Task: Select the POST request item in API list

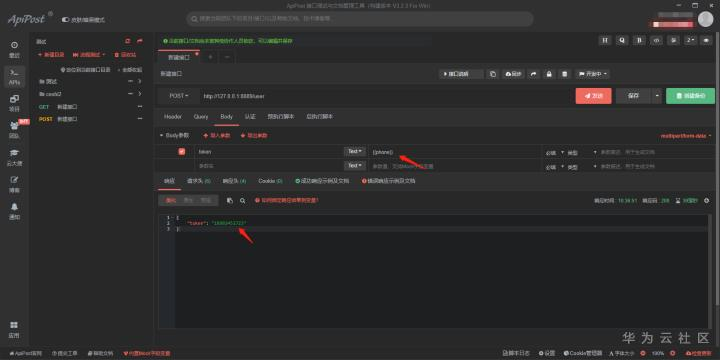Action: click(91, 118)
